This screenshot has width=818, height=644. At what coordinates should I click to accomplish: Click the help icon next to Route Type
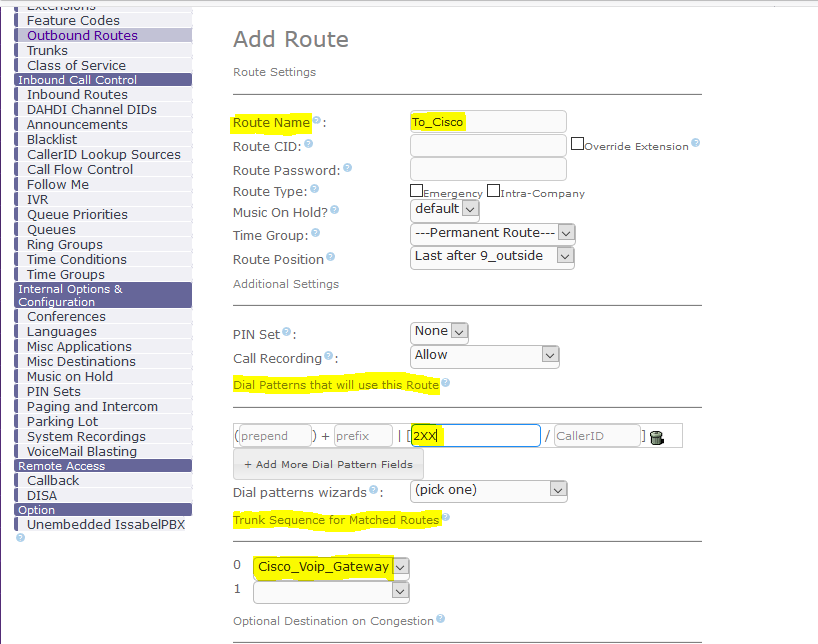click(x=315, y=189)
